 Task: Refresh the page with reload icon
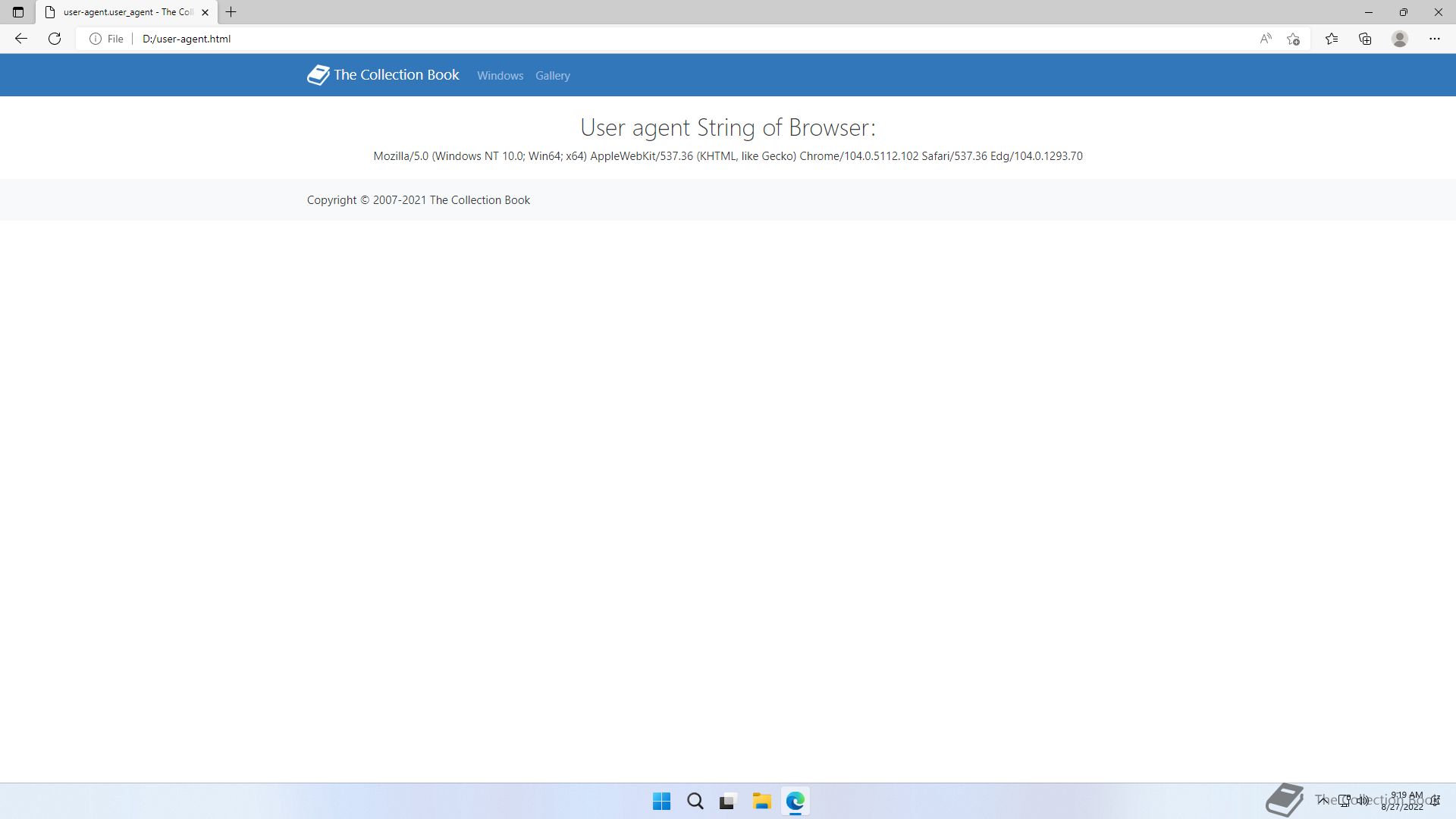click(55, 39)
